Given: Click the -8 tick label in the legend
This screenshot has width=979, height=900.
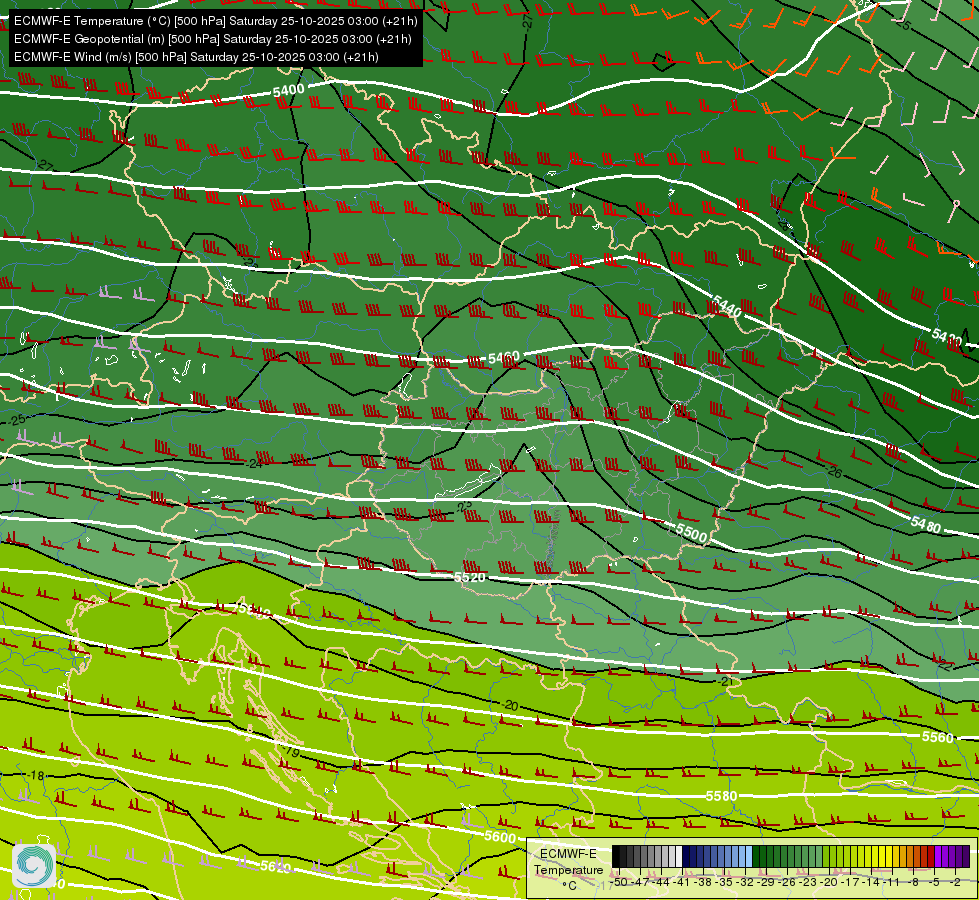Looking at the screenshot, I should (x=913, y=882).
